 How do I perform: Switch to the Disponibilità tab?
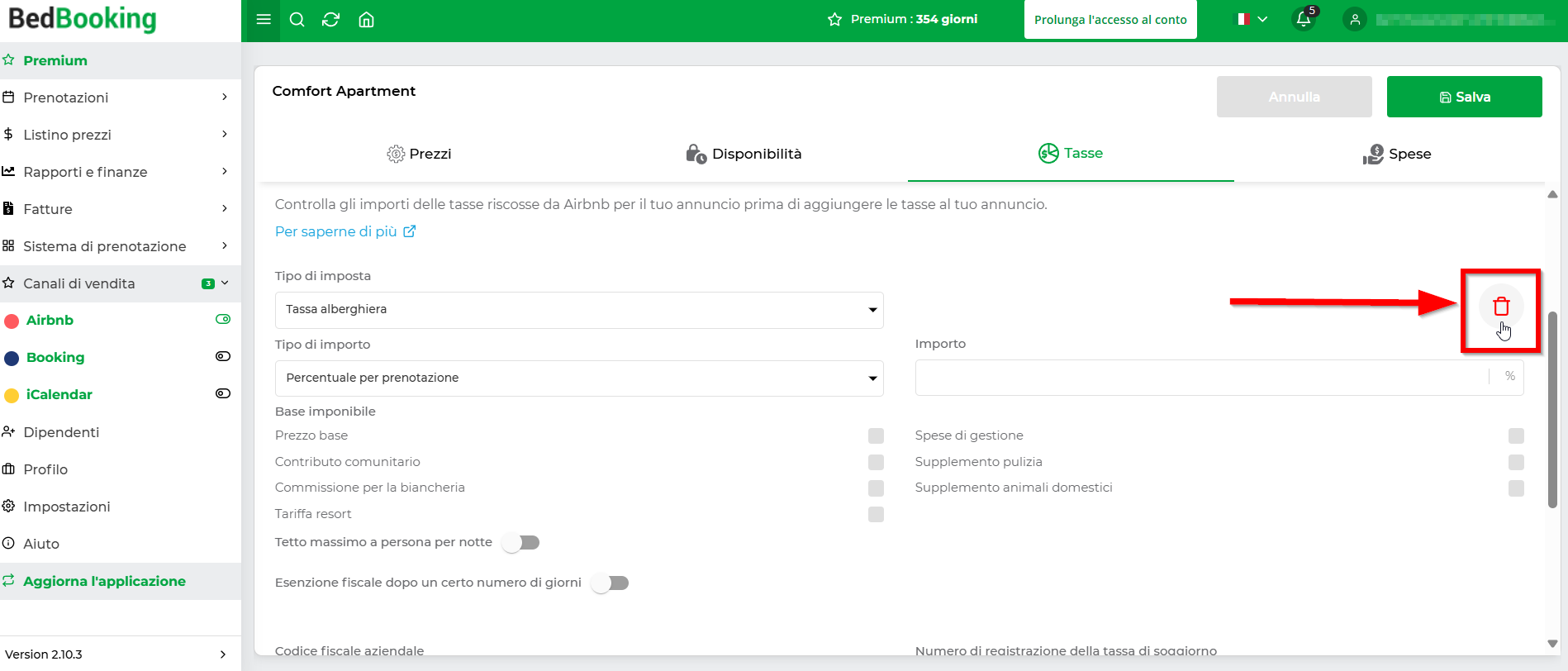tap(744, 154)
